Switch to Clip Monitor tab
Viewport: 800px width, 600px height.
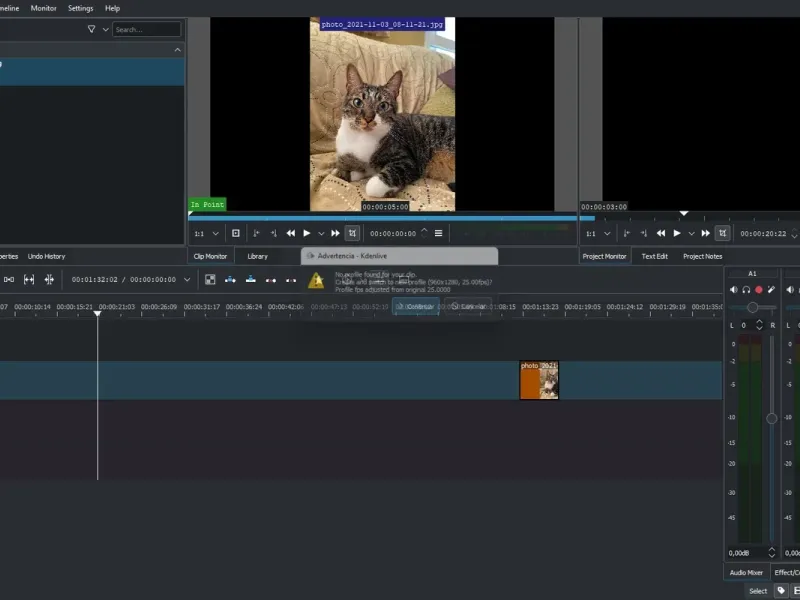click(210, 256)
